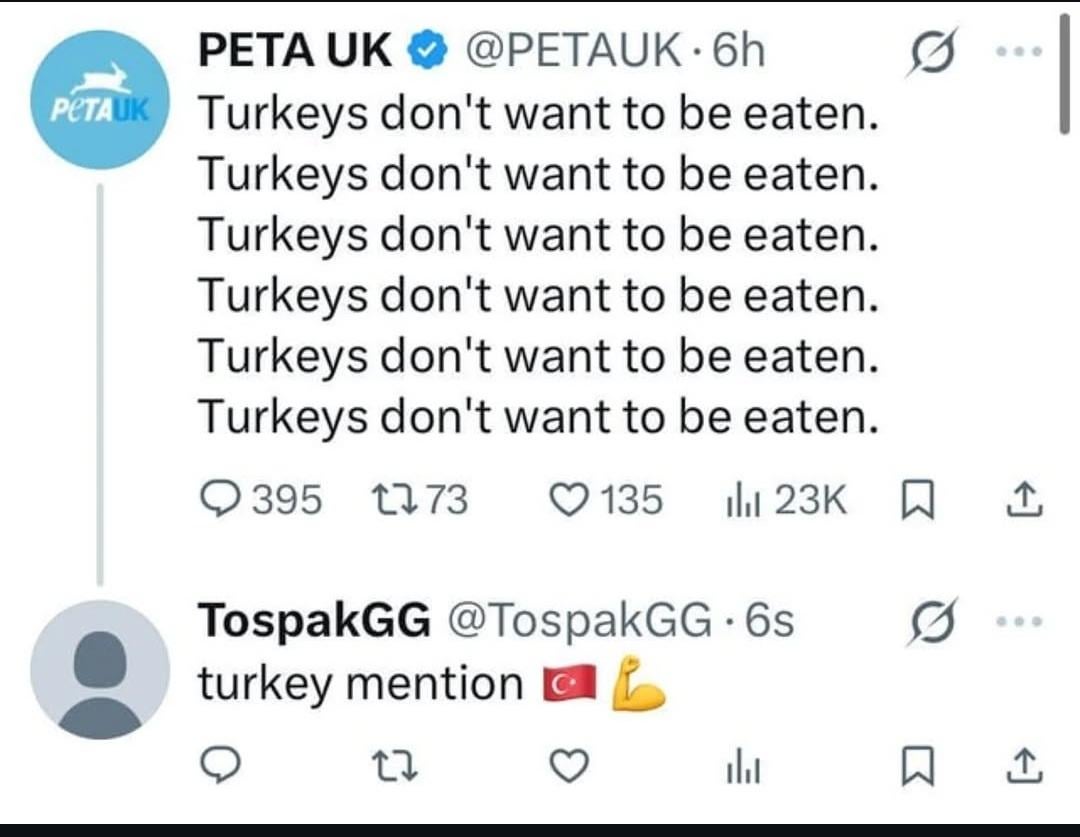Screen dimensions: 1080x837
Task: Retweet the PETA UK post
Action: tap(386, 499)
